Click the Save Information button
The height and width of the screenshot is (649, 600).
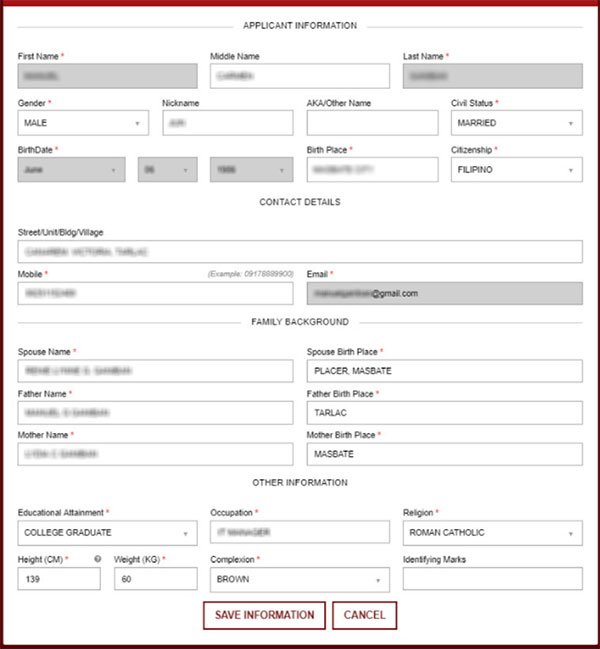point(264,615)
